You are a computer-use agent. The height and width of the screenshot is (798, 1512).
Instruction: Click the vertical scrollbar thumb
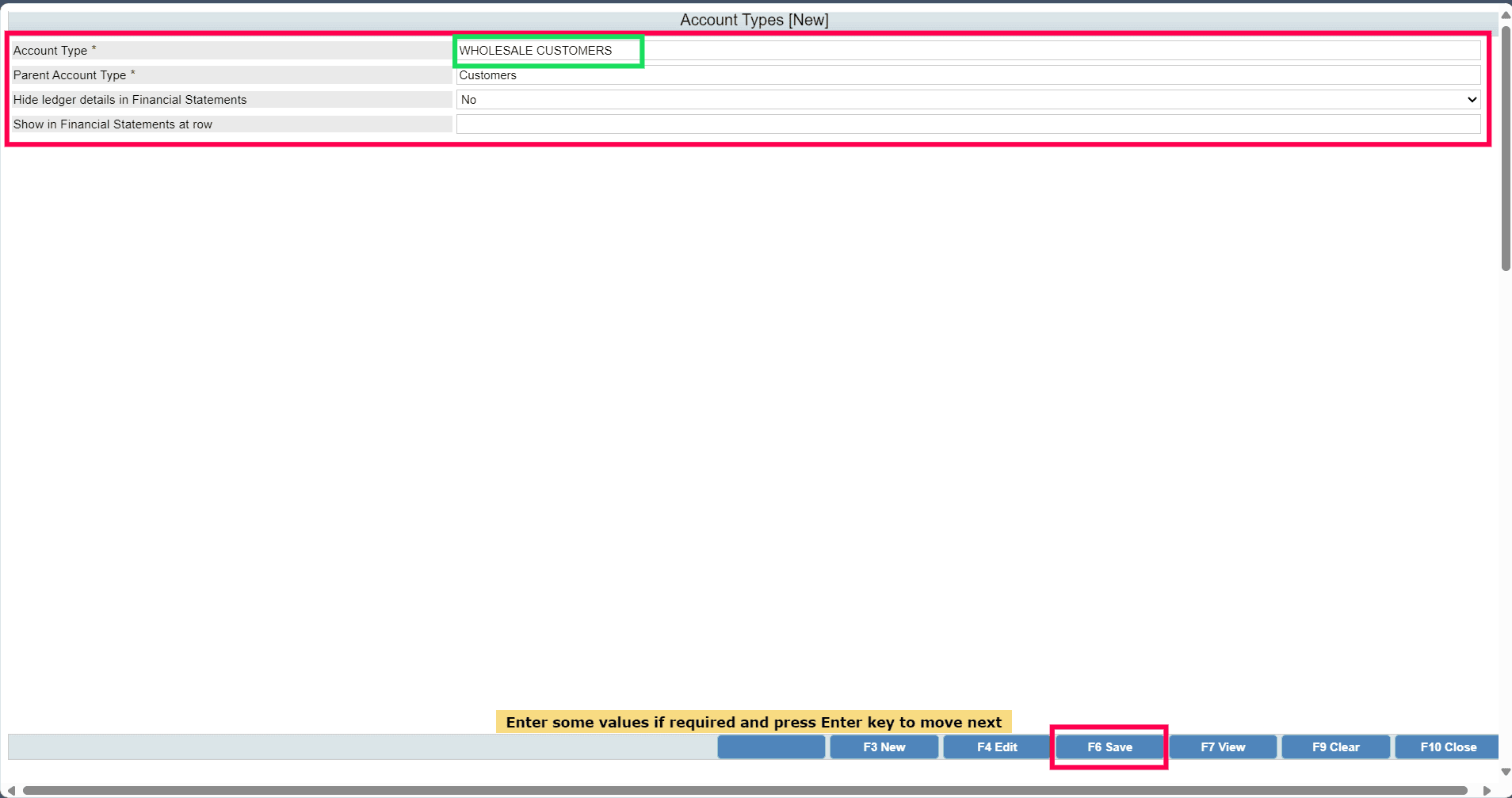[x=1506, y=149]
